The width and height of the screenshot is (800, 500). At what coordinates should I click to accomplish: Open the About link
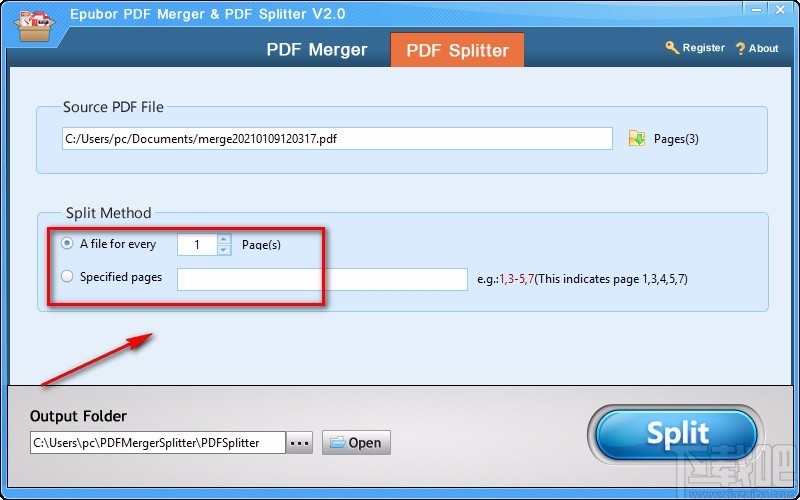[x=764, y=48]
